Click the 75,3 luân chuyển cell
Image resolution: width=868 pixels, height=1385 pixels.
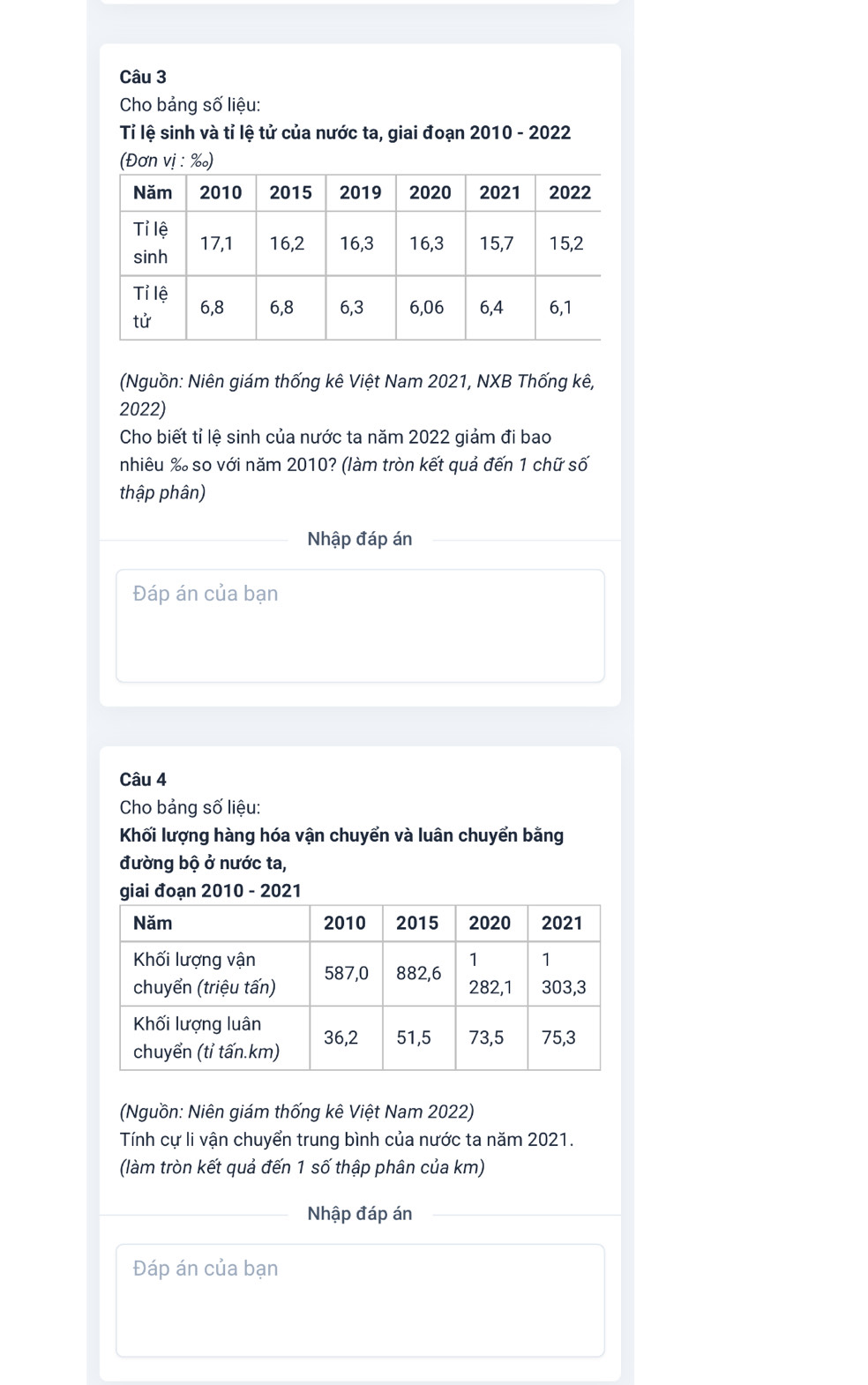(558, 1038)
